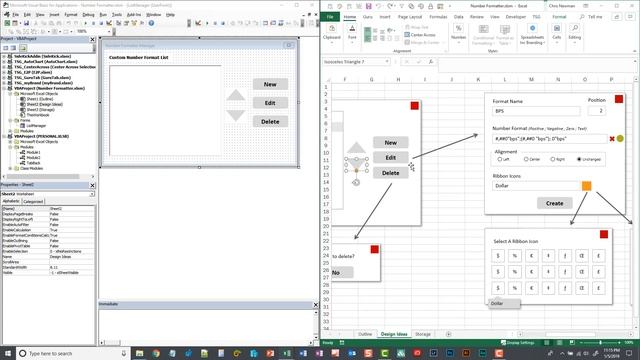Toggle Center Across in Excel ribbon
Screen dimensions: 640x360
tap(420, 35)
